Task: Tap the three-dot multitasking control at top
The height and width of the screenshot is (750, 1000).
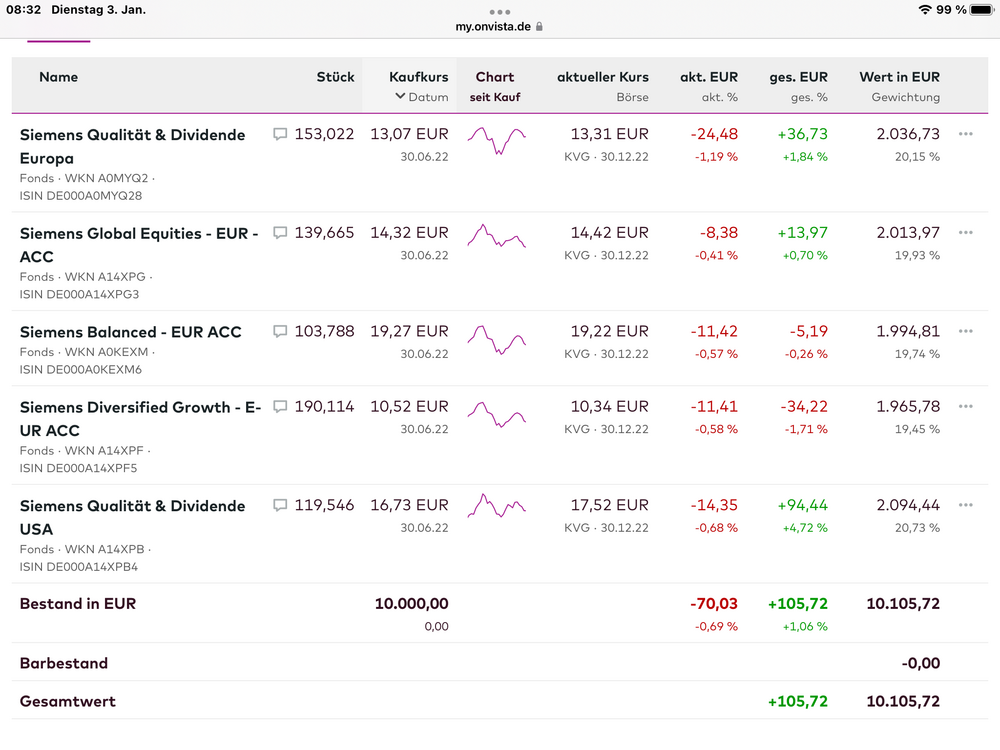Action: [500, 12]
